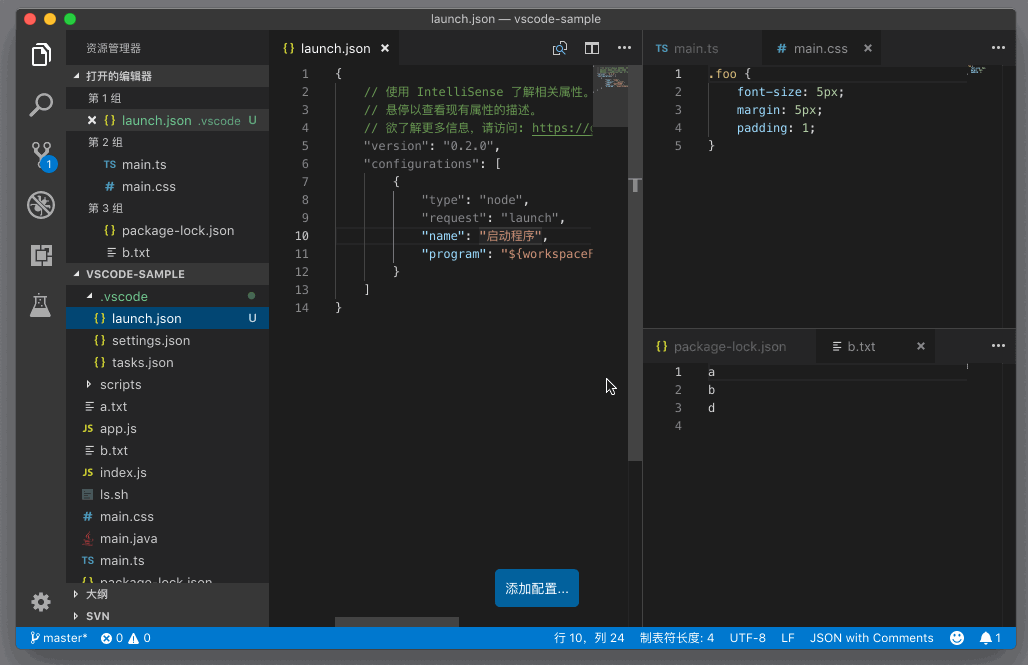Open the Extensions view icon
1028x665 pixels.
click(41, 255)
